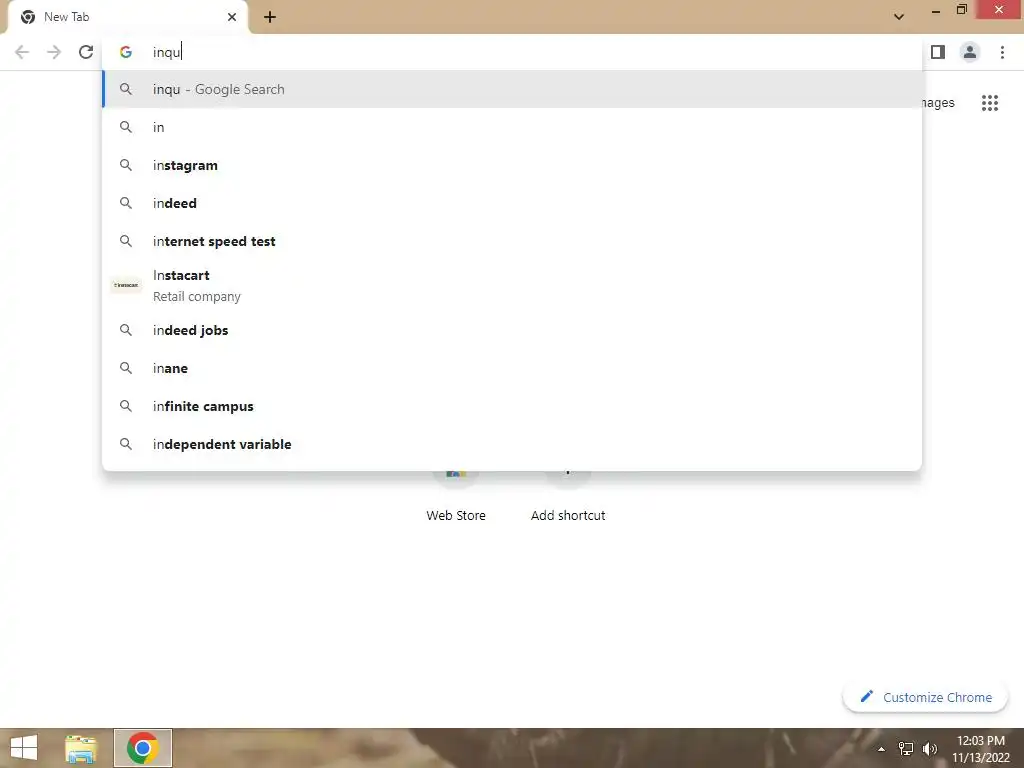Click the browser back arrow
The image size is (1024, 768).
coord(22,52)
